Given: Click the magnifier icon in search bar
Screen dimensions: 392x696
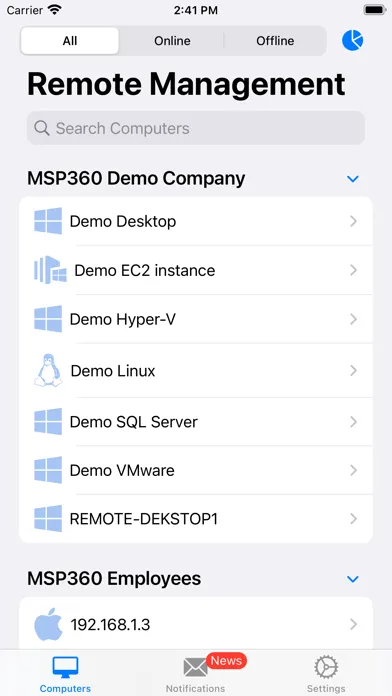Looking at the screenshot, I should pyautogui.click(x=42, y=128).
